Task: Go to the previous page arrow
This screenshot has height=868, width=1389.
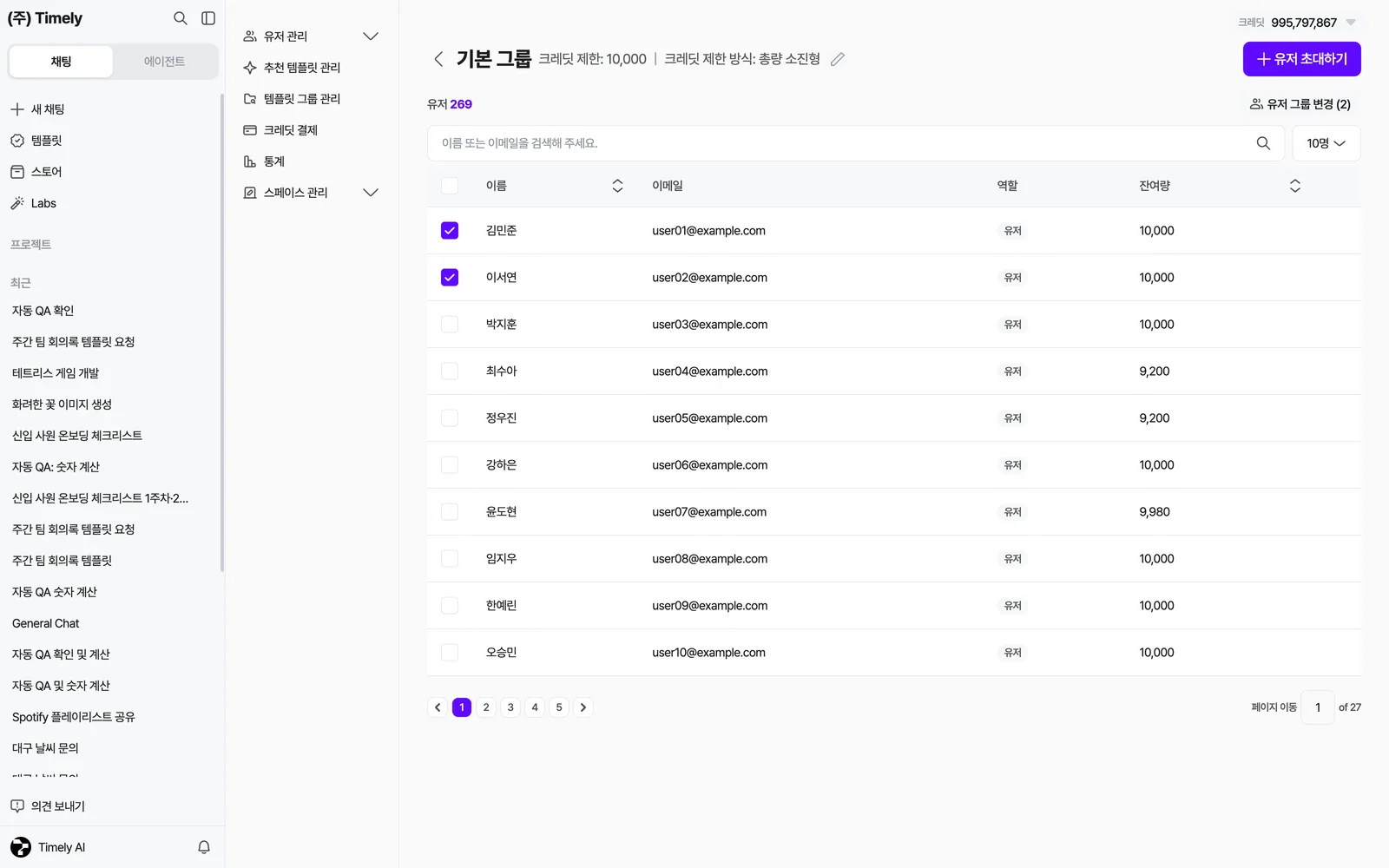Action: click(438, 707)
